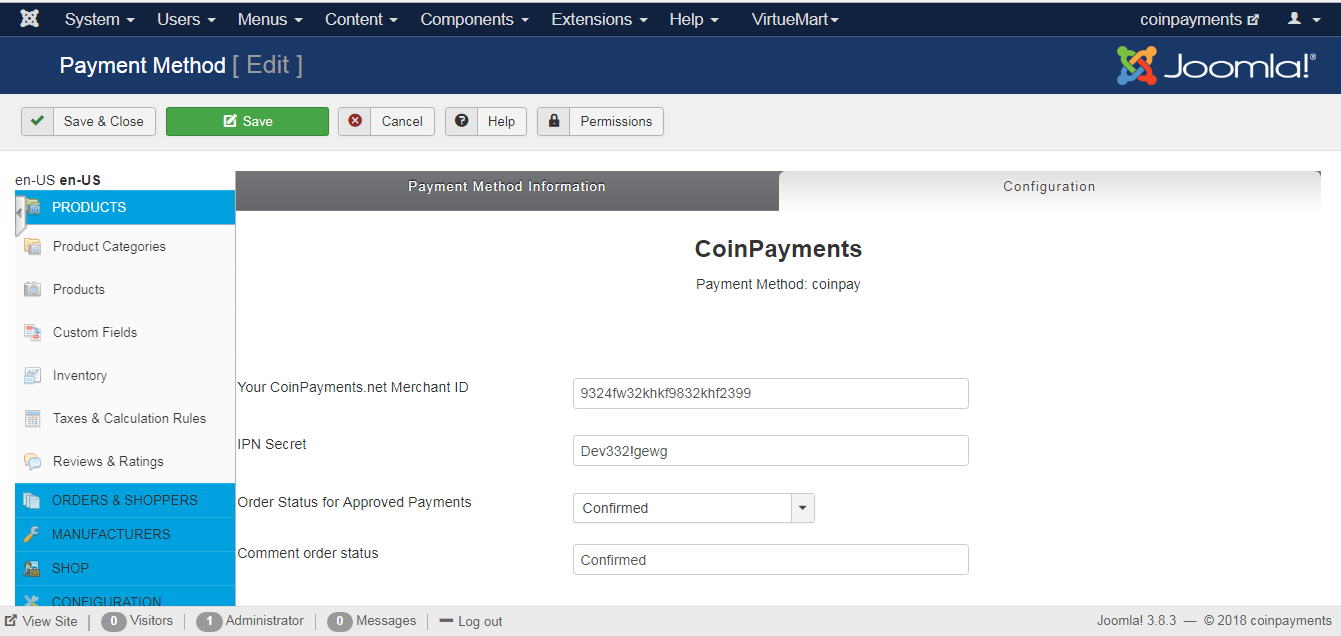Viewport: 1341px width, 637px height.
Task: Click the green Save button
Action: (x=247, y=121)
